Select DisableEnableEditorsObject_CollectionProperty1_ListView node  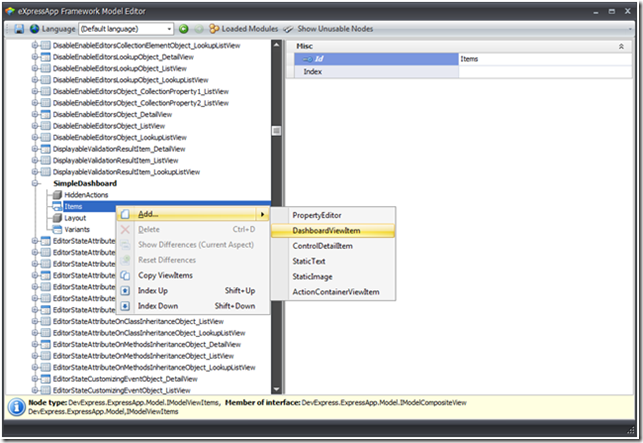click(x=141, y=91)
